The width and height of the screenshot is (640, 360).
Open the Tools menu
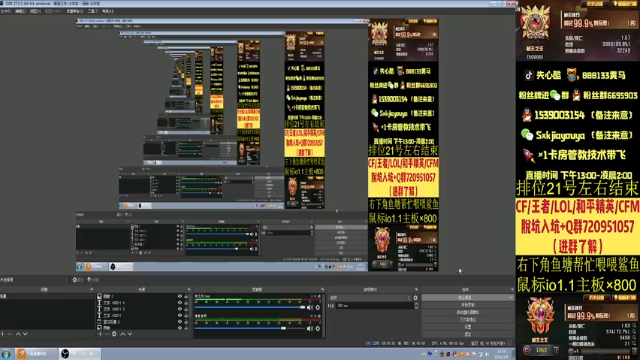(x=93, y=11)
